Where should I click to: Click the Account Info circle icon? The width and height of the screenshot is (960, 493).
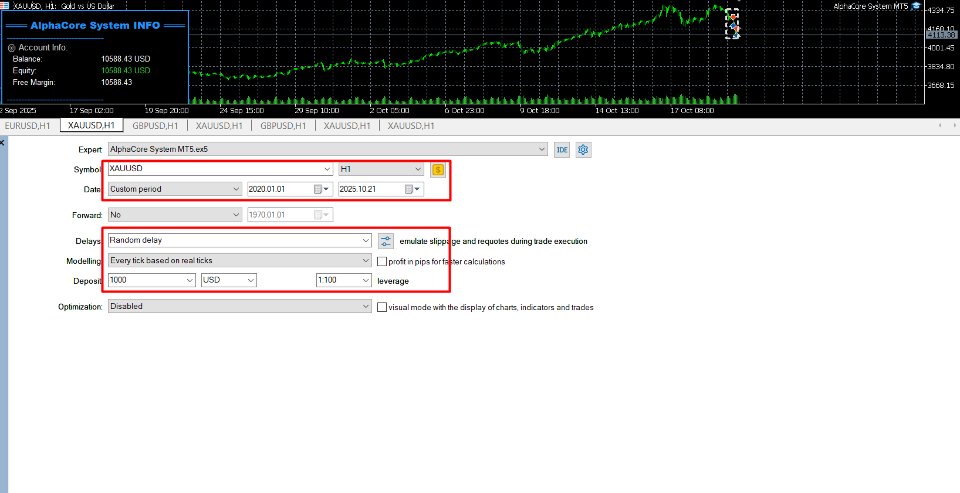[x=11, y=48]
